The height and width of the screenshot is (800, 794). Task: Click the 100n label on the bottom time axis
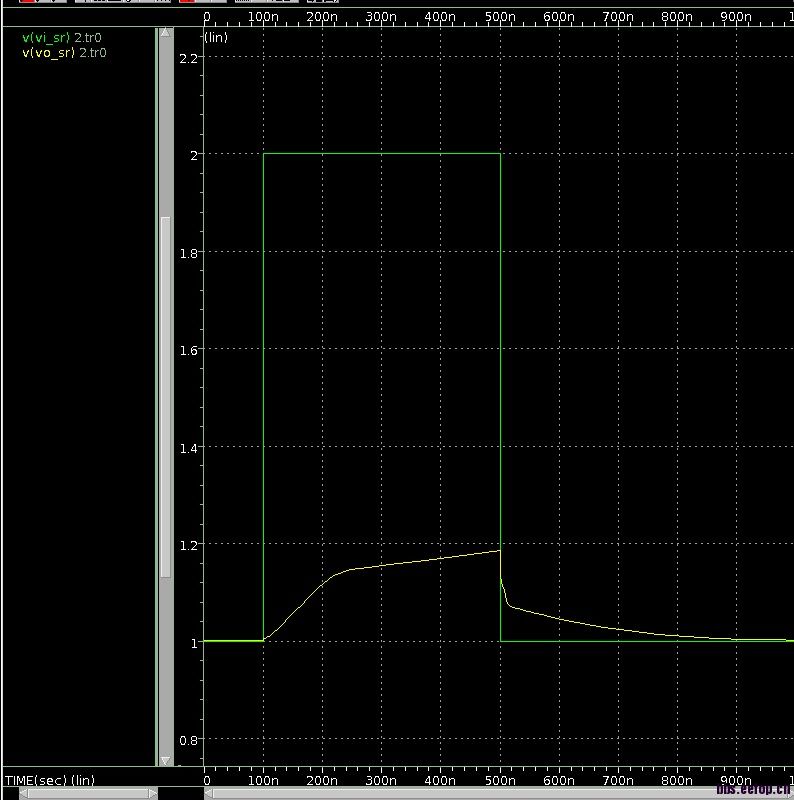[263, 781]
